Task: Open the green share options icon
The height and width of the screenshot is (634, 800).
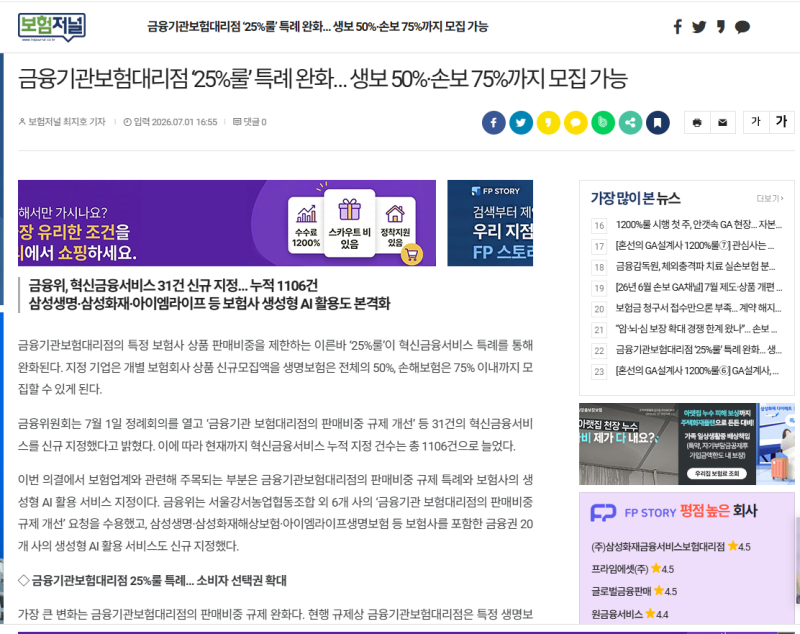Action: (x=631, y=123)
